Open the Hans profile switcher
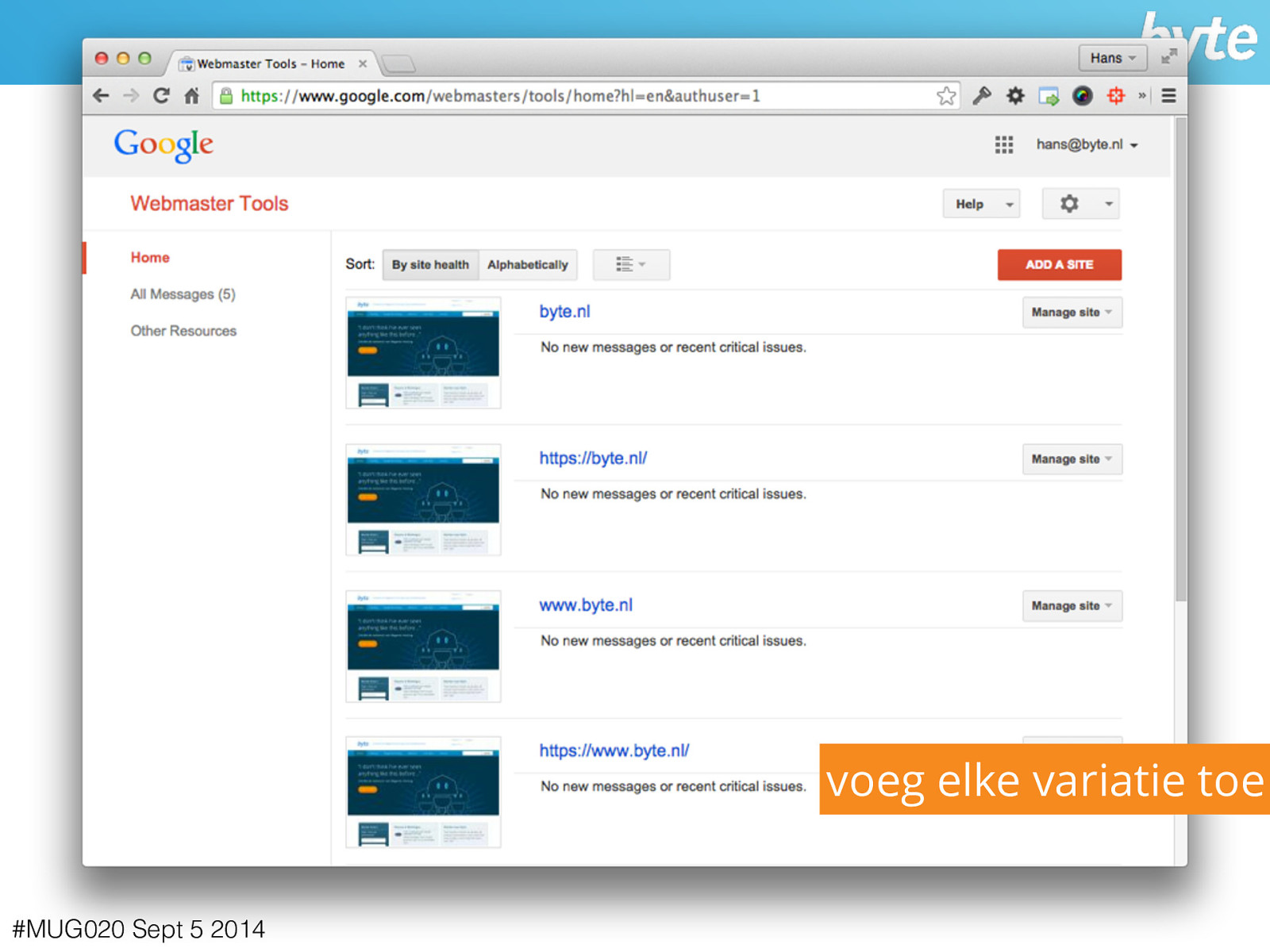 coord(1113,58)
